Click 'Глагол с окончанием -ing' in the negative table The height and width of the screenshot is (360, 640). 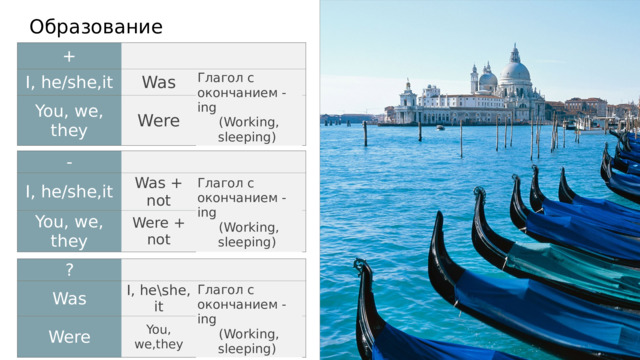pyautogui.click(x=242, y=198)
